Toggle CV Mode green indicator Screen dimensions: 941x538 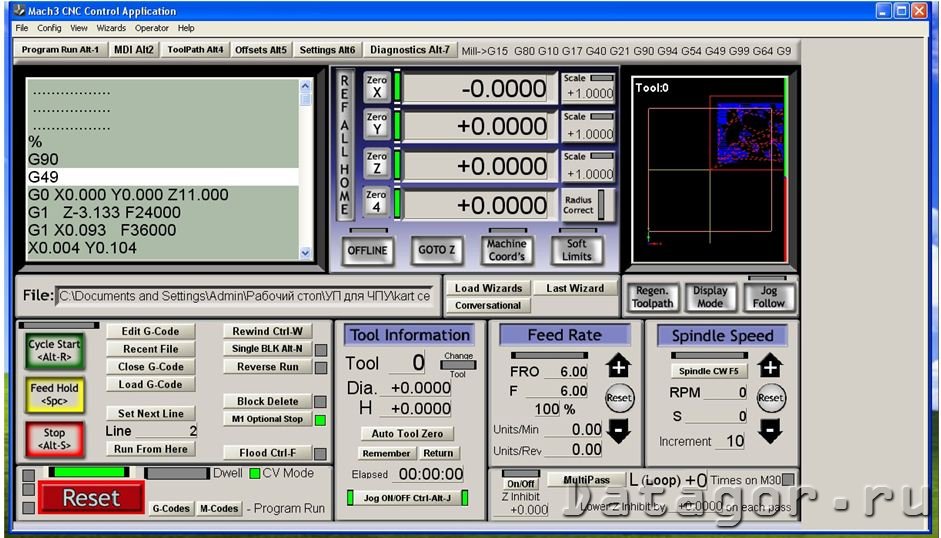254,473
